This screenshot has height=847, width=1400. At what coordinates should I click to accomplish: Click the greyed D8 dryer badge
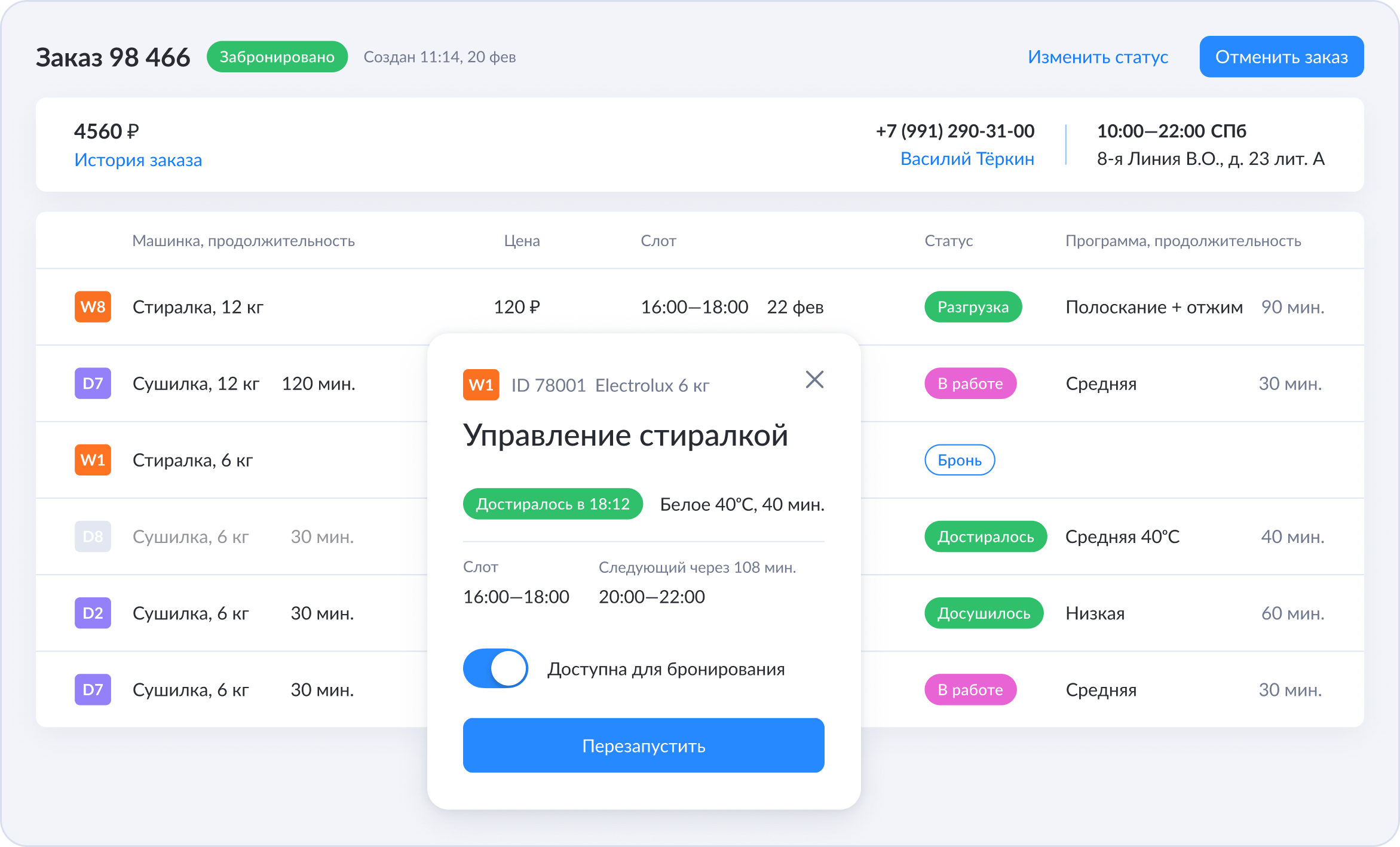coord(93,536)
